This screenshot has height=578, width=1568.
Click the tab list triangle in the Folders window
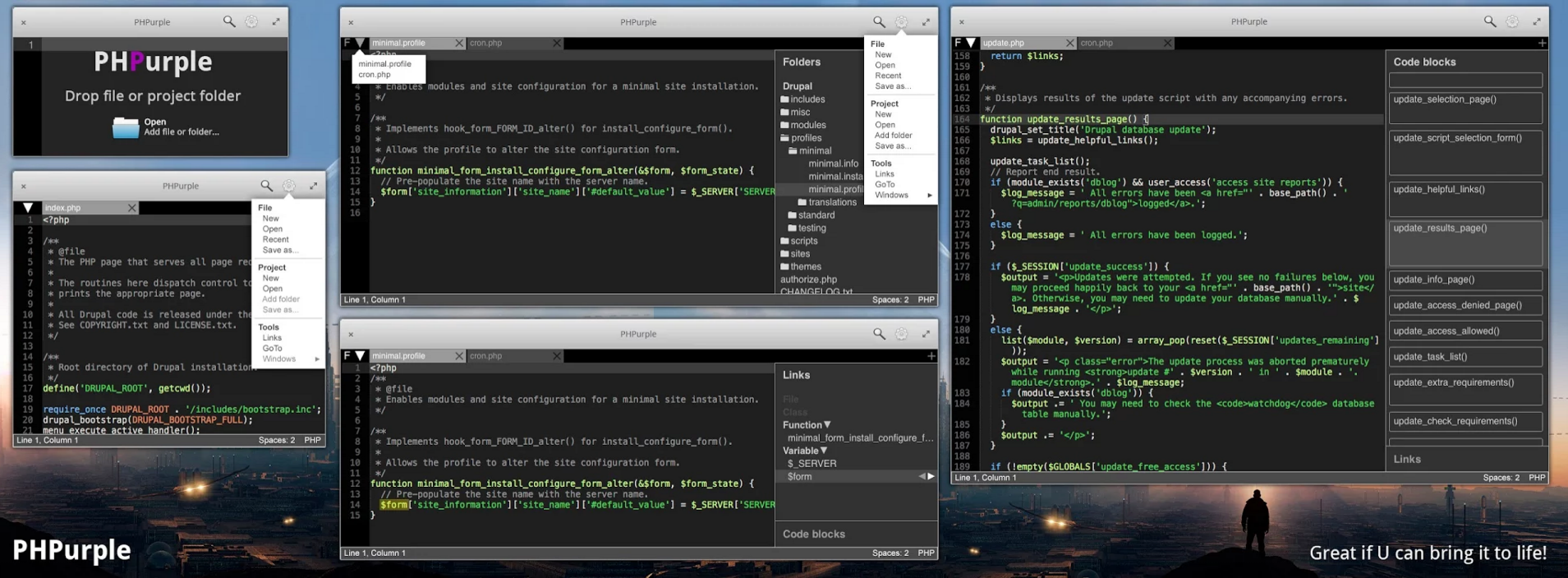361,43
